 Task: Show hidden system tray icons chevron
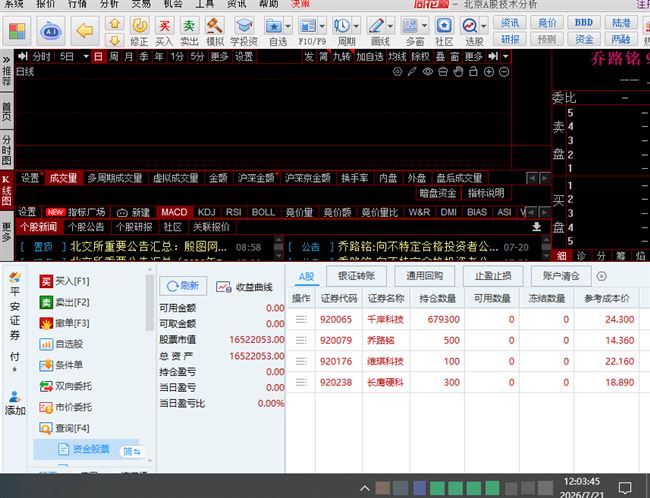tap(365, 488)
